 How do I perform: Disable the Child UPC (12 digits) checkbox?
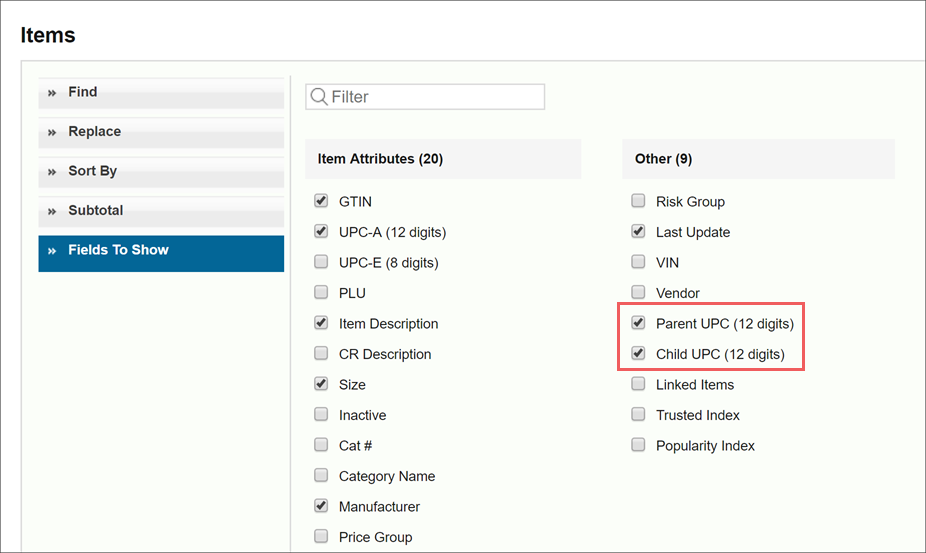click(x=638, y=353)
